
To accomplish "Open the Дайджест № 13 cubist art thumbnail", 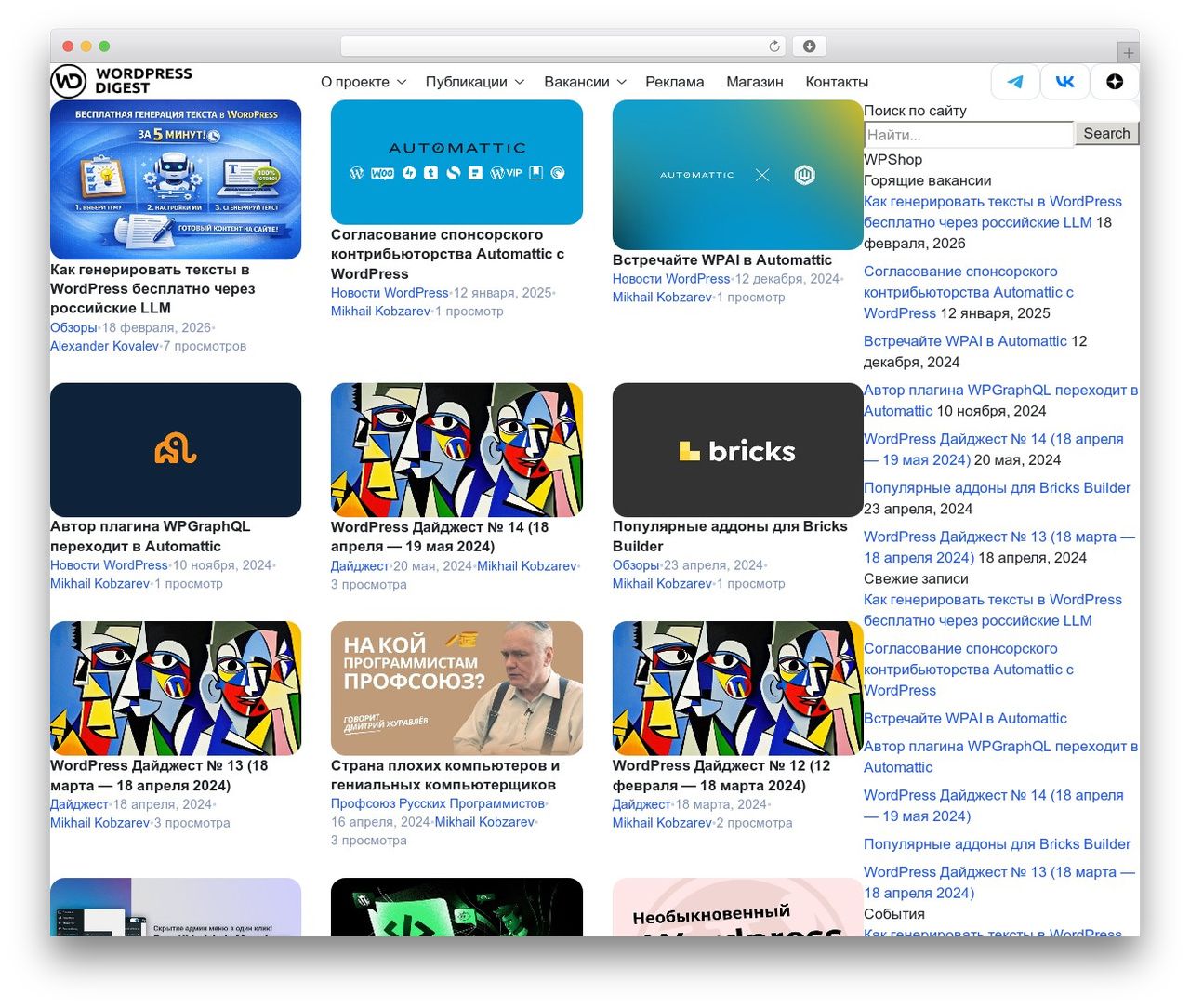I will click(176, 688).
